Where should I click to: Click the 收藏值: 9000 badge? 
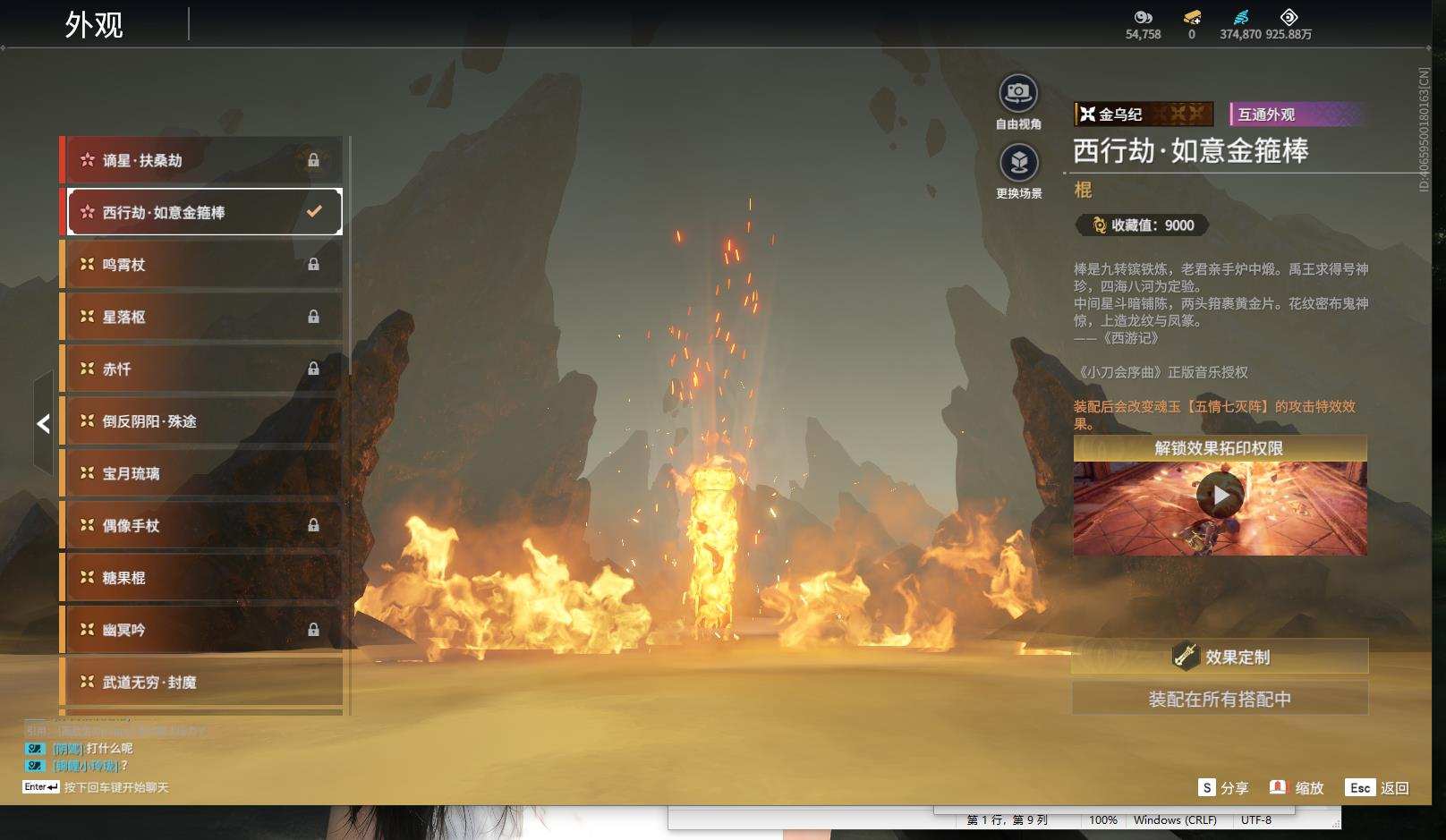(1143, 225)
